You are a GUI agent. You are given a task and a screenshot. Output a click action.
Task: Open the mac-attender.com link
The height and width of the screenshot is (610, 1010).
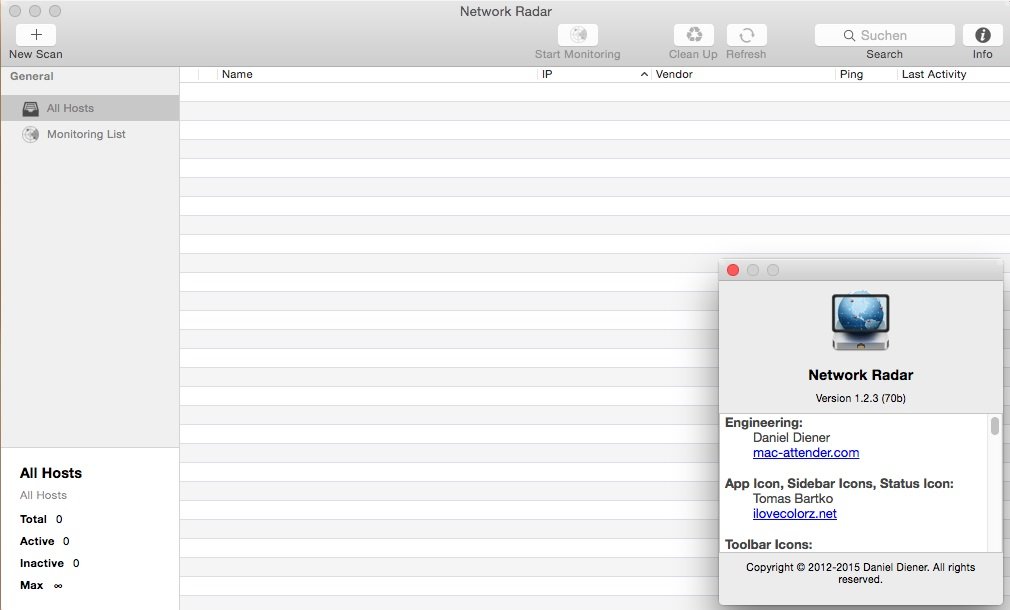[x=806, y=452]
